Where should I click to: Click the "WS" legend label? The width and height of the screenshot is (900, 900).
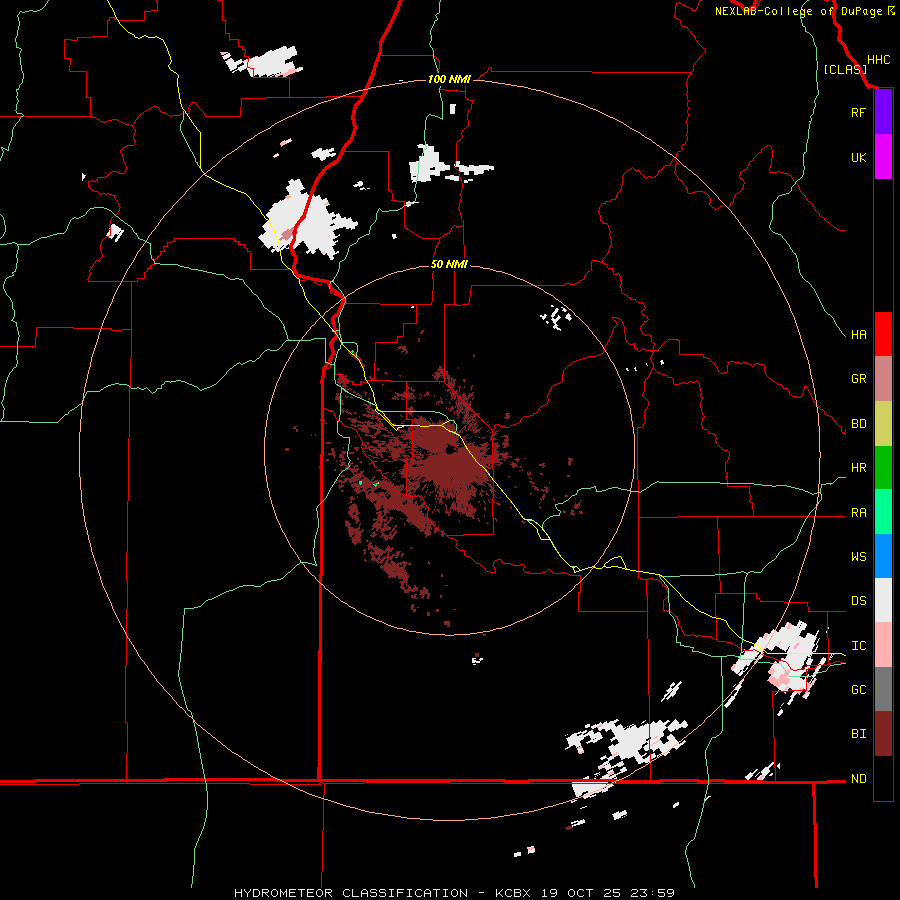click(x=858, y=557)
